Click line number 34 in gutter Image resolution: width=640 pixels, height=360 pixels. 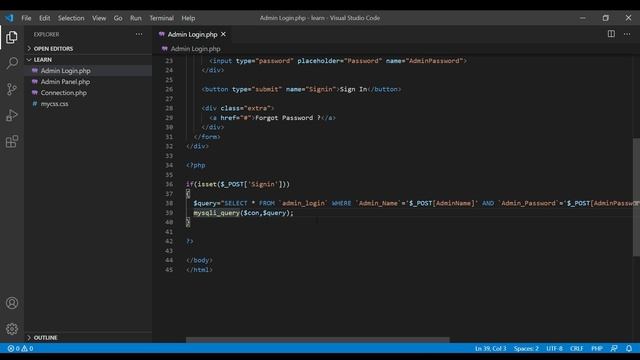[169, 165]
